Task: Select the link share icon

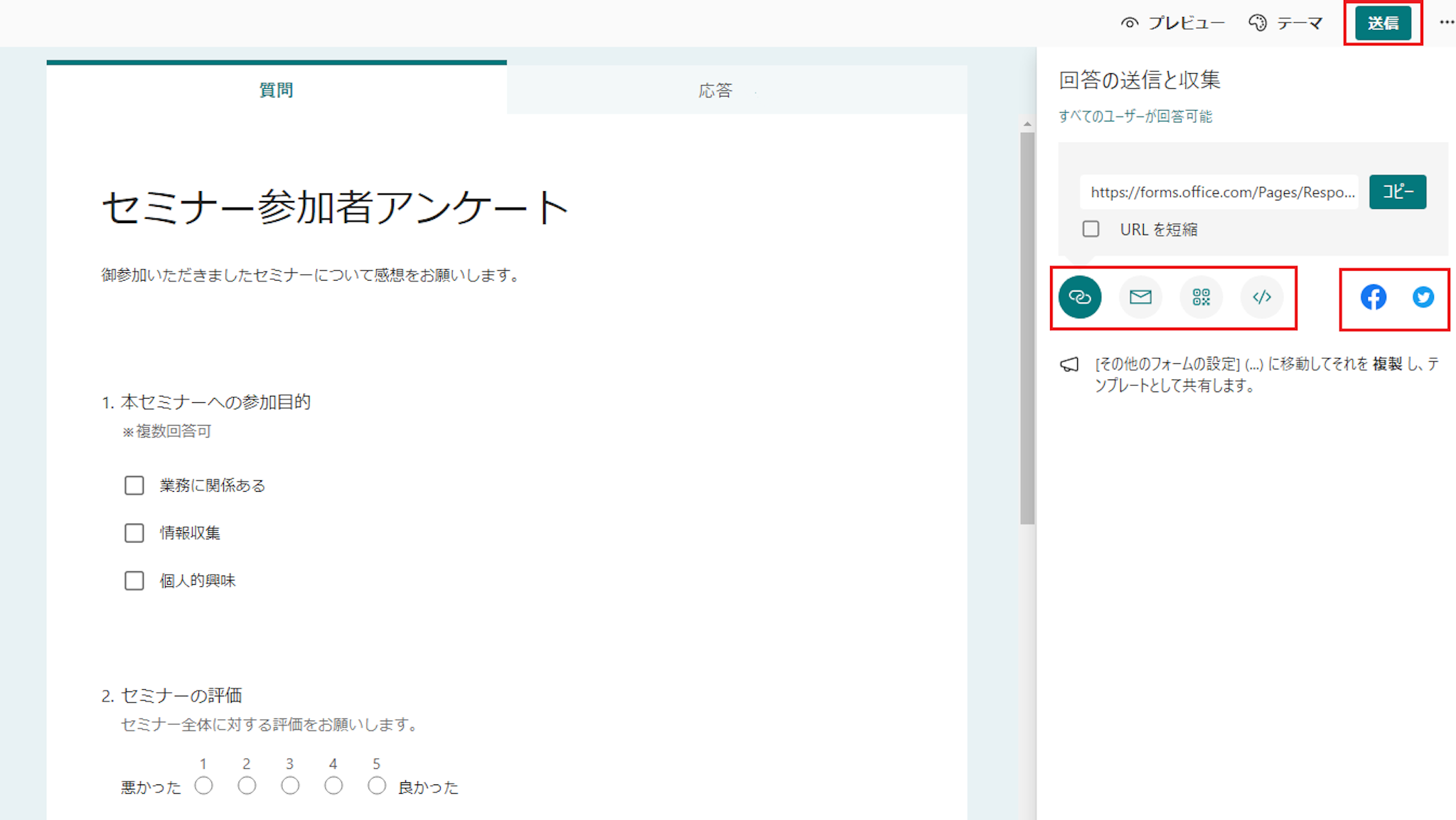Action: coord(1079,297)
